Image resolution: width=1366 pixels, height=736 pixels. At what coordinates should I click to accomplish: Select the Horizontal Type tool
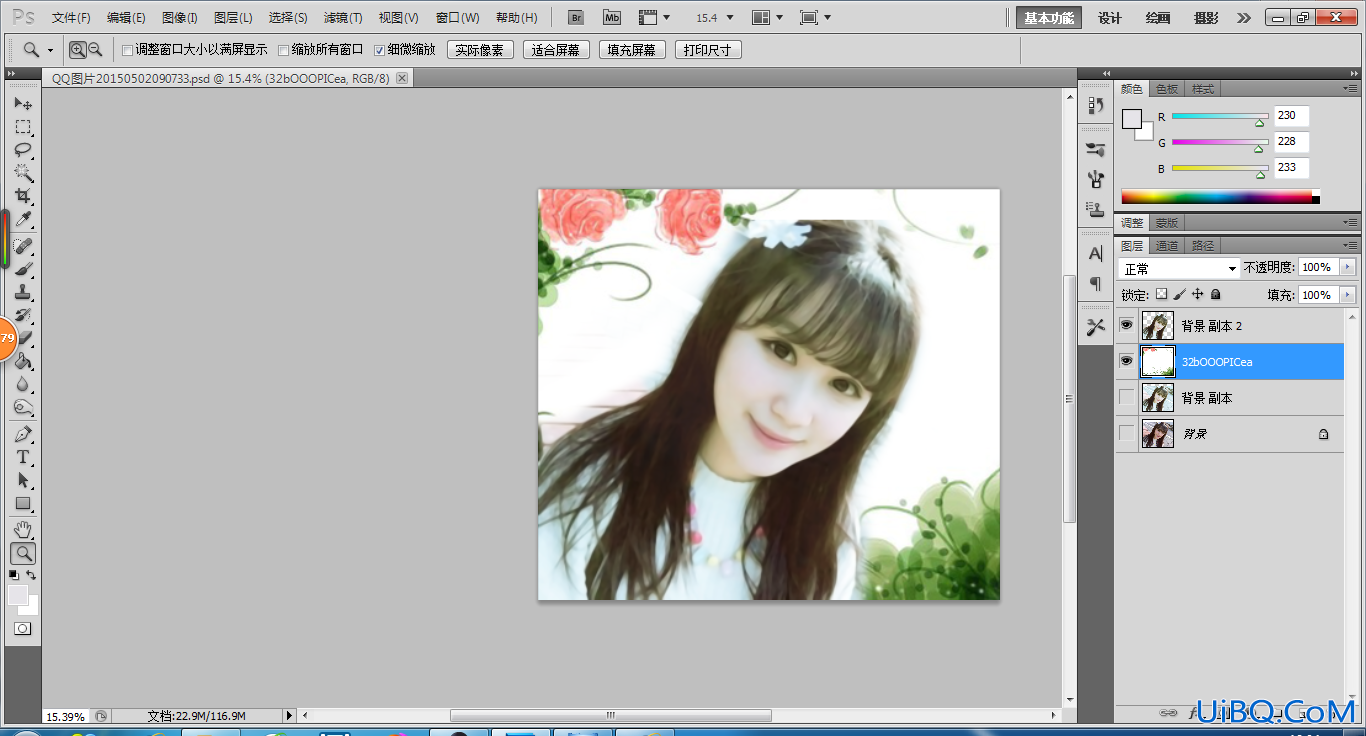pyautogui.click(x=23, y=457)
